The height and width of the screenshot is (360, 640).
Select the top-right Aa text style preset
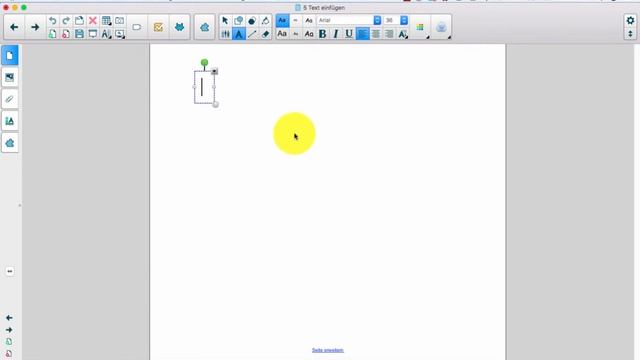coord(309,20)
